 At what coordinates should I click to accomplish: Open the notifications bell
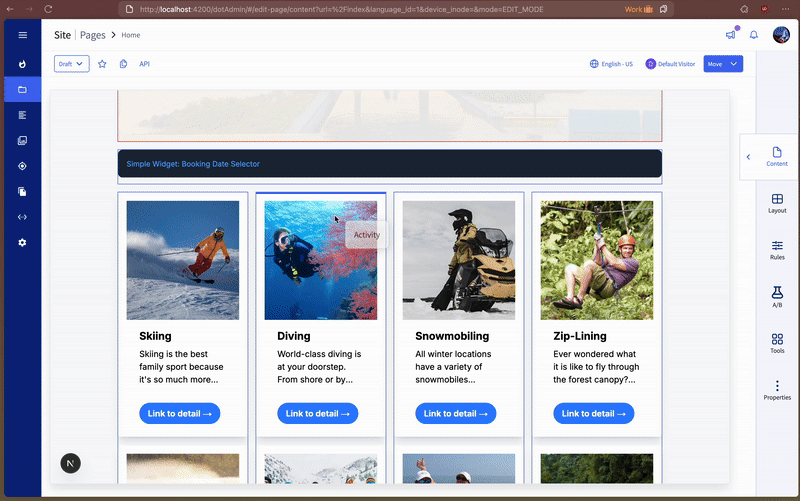(754, 35)
